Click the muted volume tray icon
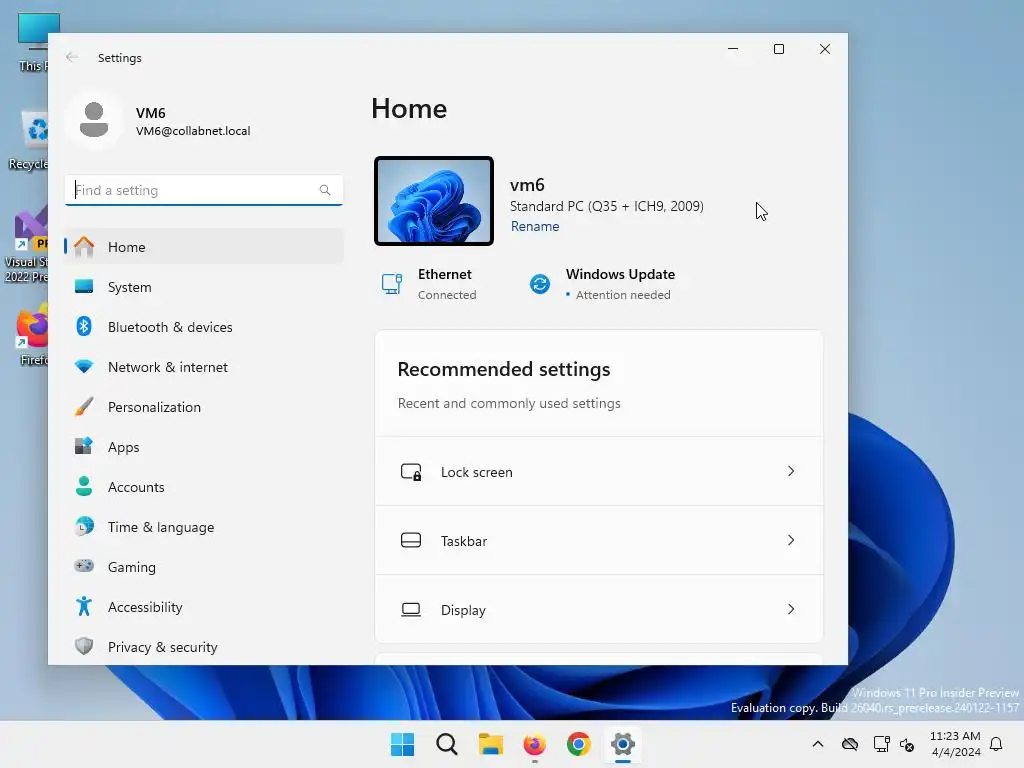The width and height of the screenshot is (1024, 768). pyautogui.click(x=907, y=744)
